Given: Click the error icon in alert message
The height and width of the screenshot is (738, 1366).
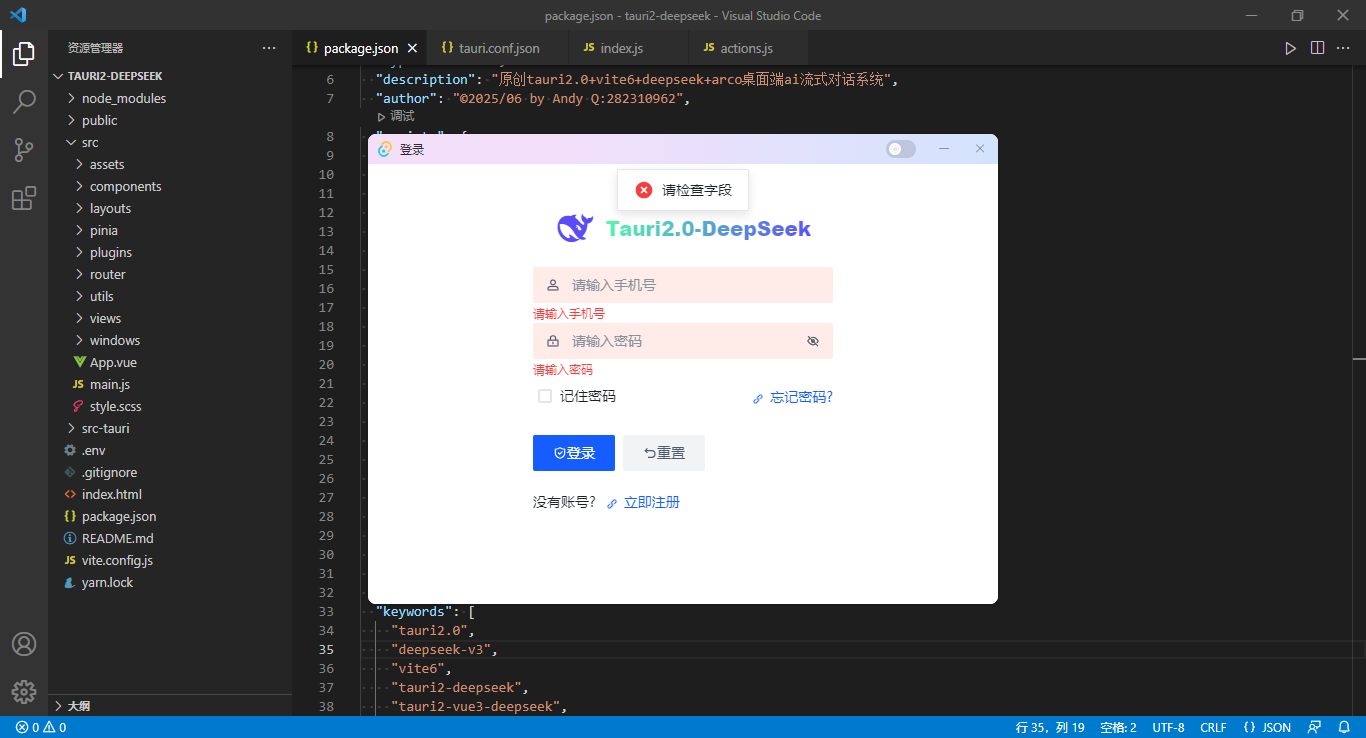Looking at the screenshot, I should (x=644, y=190).
